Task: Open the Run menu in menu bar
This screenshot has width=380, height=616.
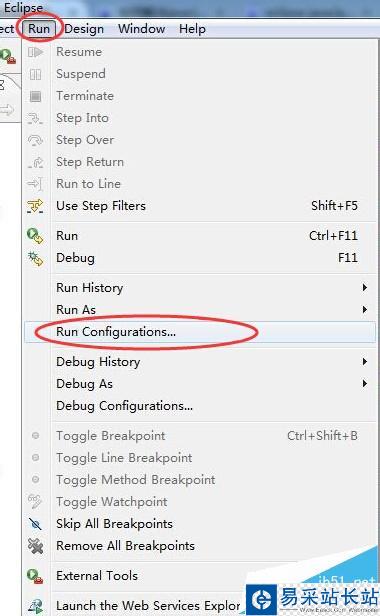Action: [39, 29]
